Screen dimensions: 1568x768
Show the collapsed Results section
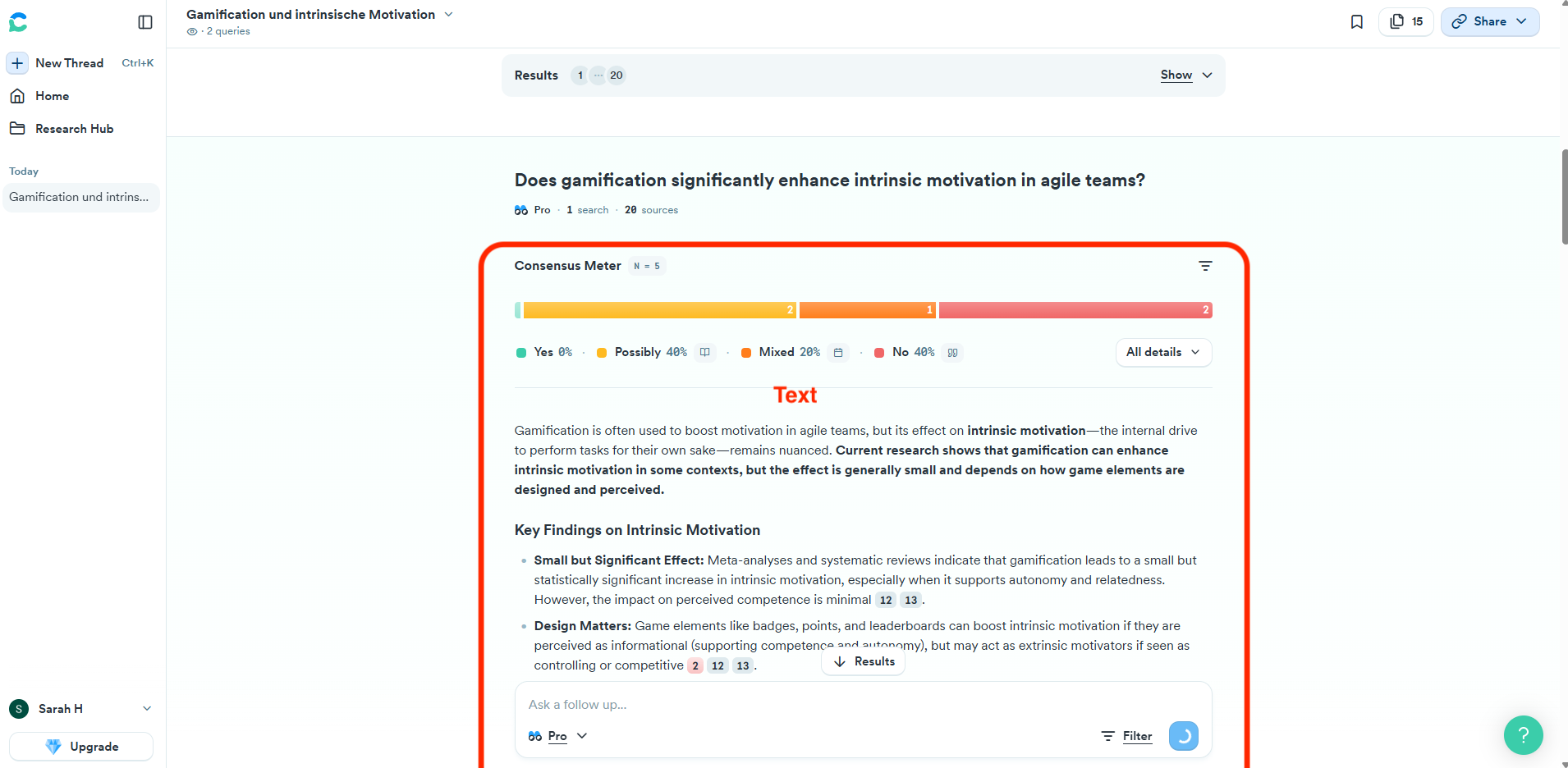pos(1185,75)
